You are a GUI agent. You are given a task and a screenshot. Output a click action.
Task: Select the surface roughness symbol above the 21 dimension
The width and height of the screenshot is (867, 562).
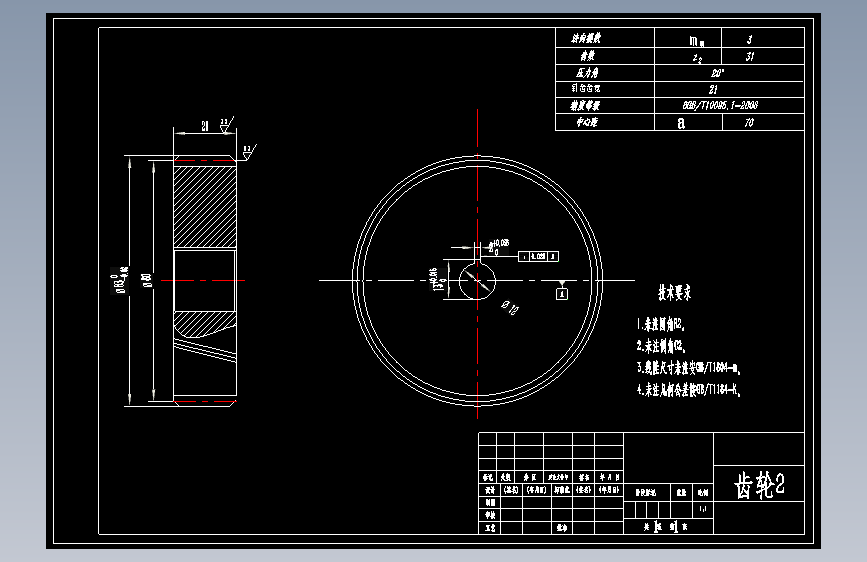pos(226,124)
